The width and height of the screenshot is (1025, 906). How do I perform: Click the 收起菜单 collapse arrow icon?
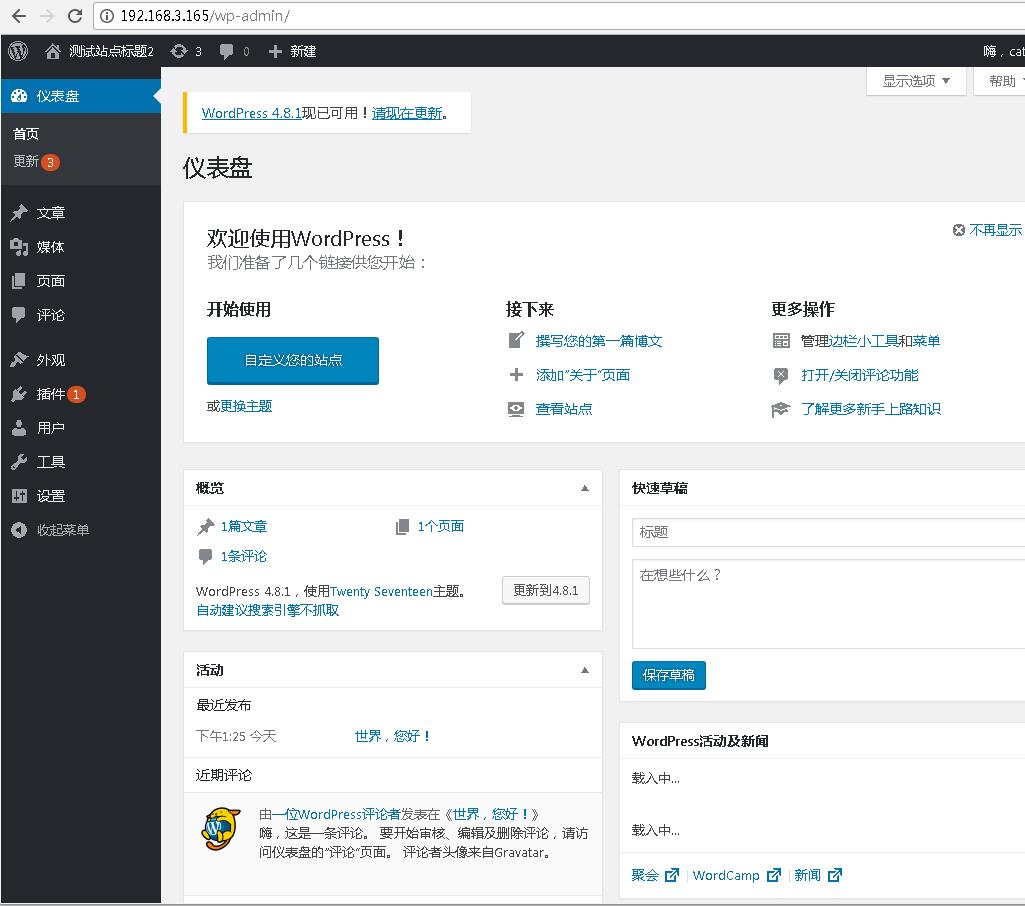click(x=19, y=529)
